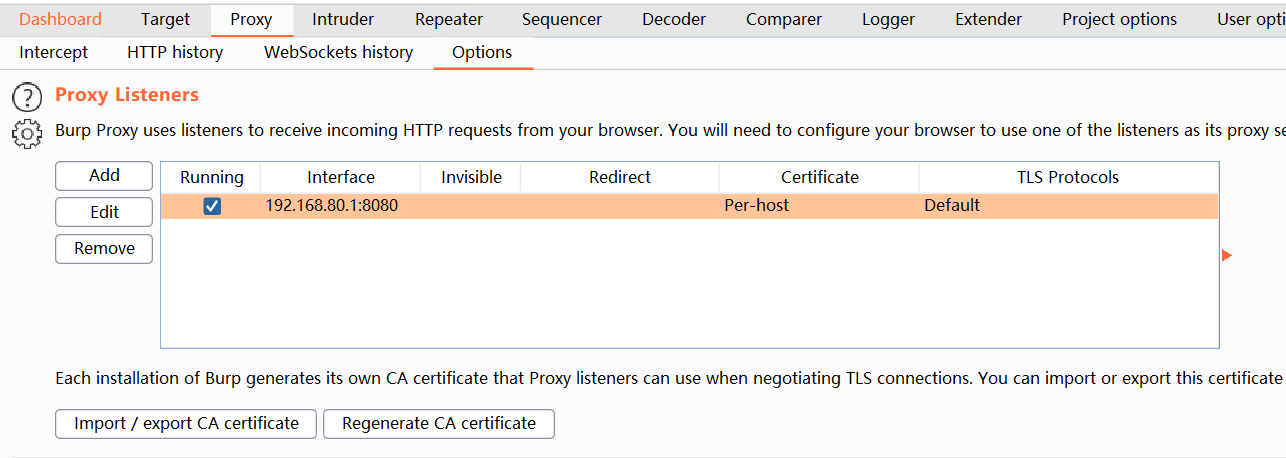Viewport: 1286px width, 458px height.
Task: Select the WebSockets history subtab
Action: pos(338,52)
